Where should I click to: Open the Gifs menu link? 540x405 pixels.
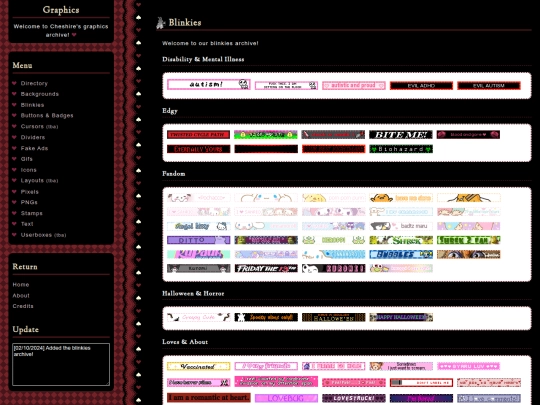27,159
